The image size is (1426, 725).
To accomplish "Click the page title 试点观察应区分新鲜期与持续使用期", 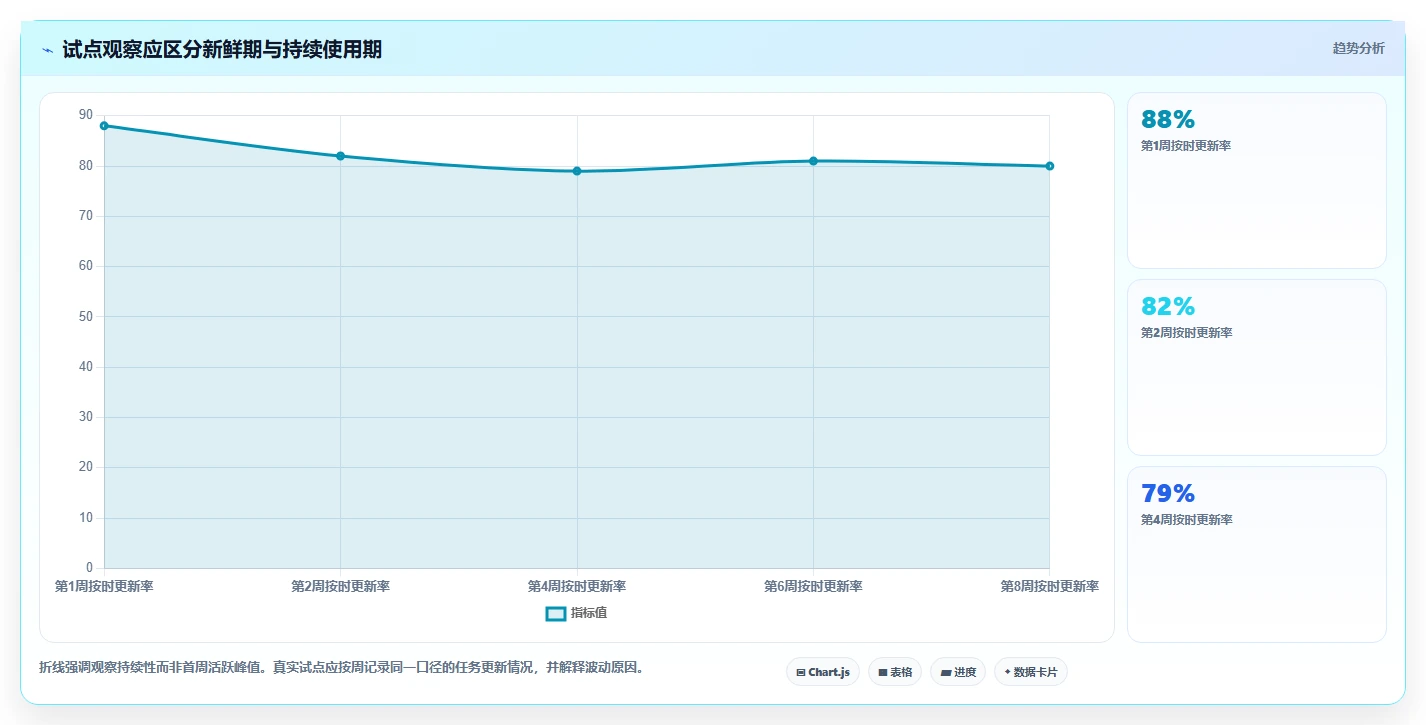I will (x=222, y=49).
